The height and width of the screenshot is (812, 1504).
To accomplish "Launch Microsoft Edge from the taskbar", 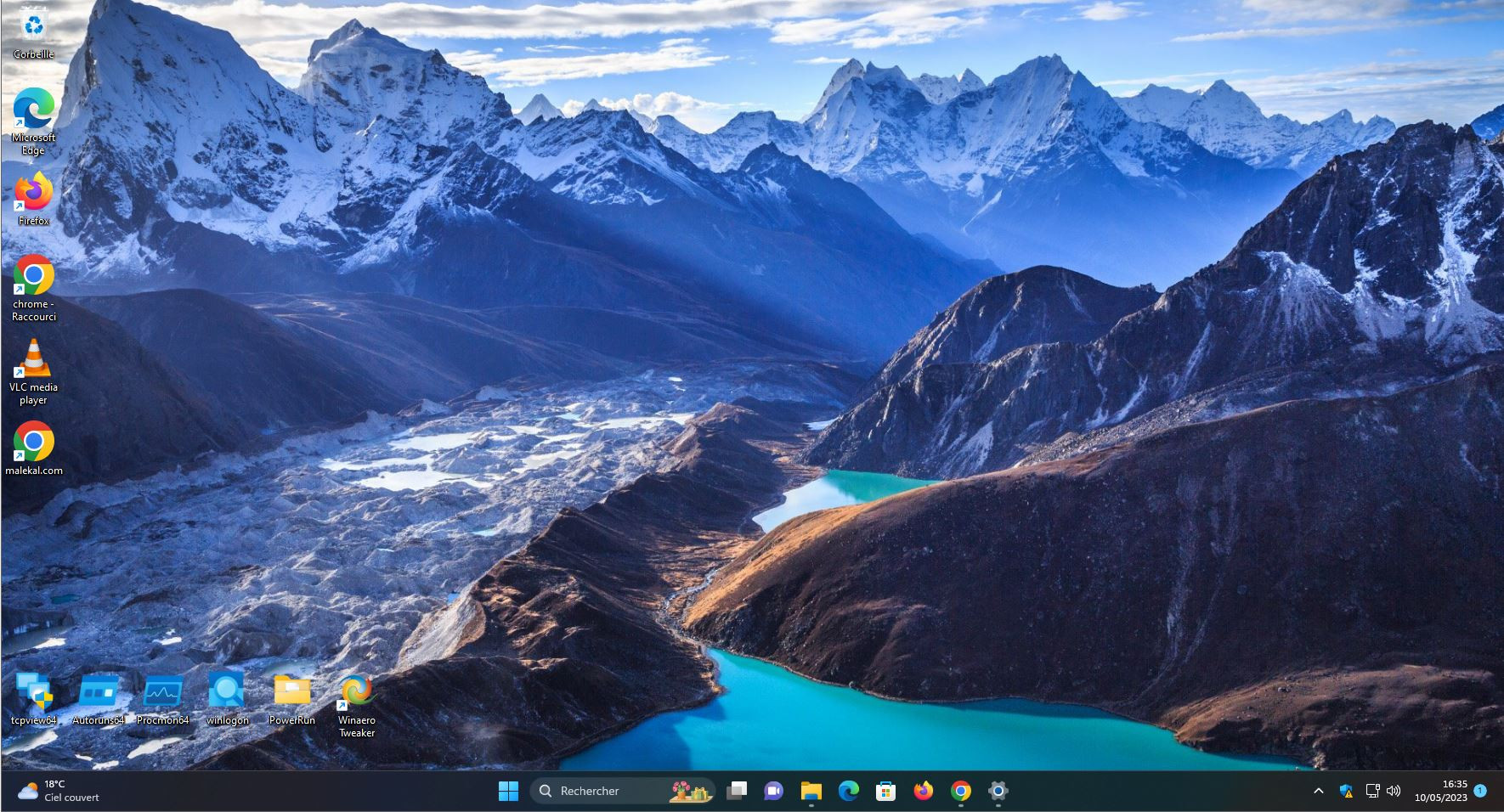I will click(849, 791).
